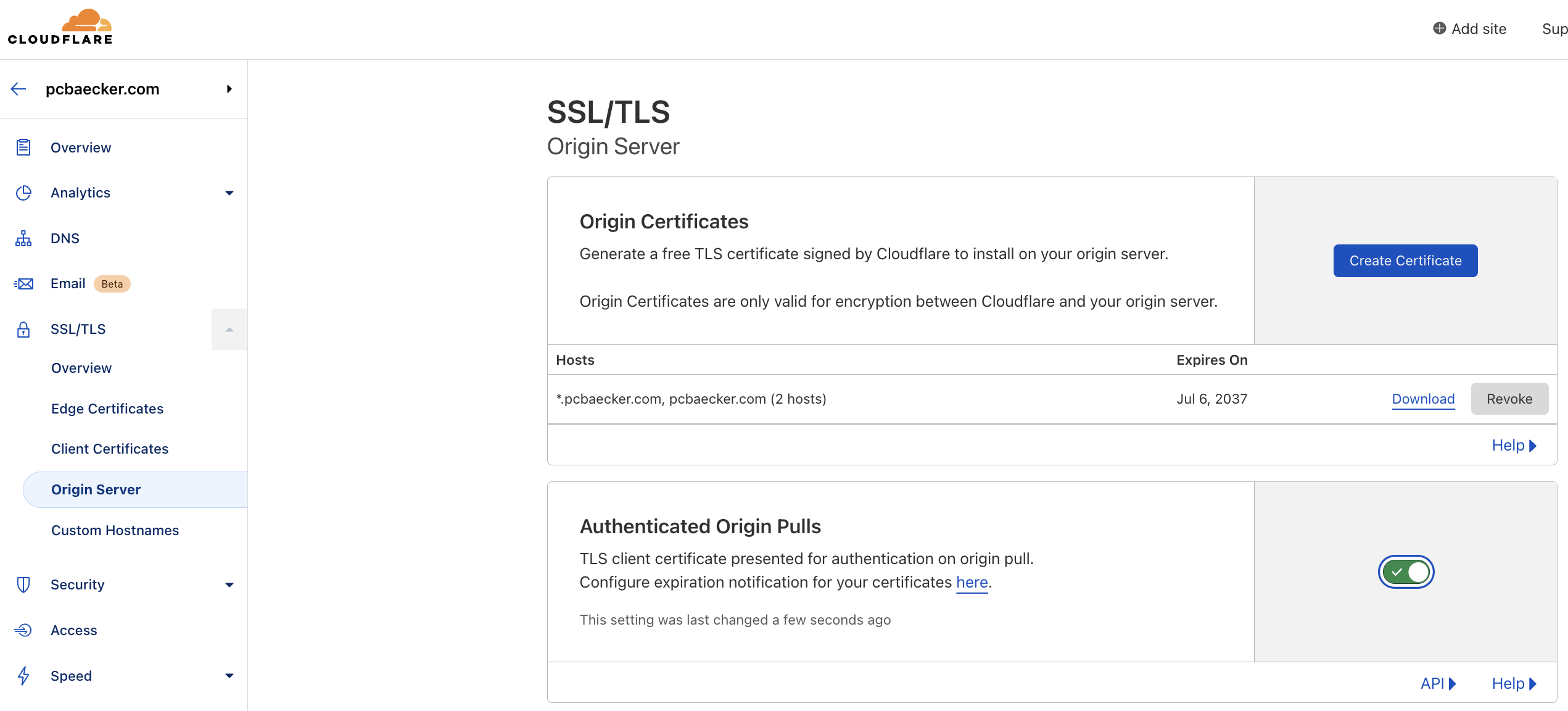Disable the Authenticated Origin Pulls toggle

tap(1406, 572)
